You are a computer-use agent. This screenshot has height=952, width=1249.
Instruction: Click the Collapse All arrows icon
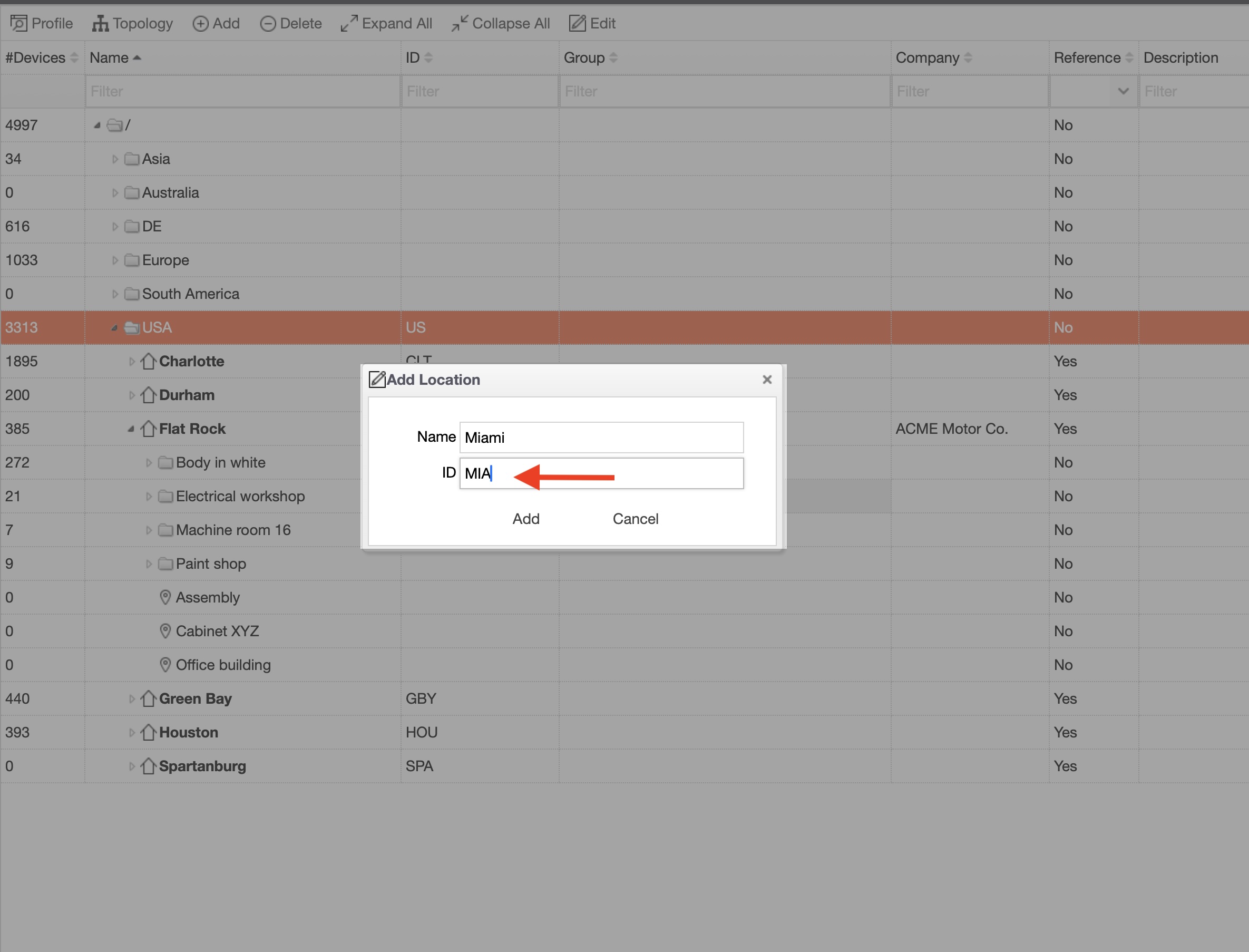tap(460, 23)
